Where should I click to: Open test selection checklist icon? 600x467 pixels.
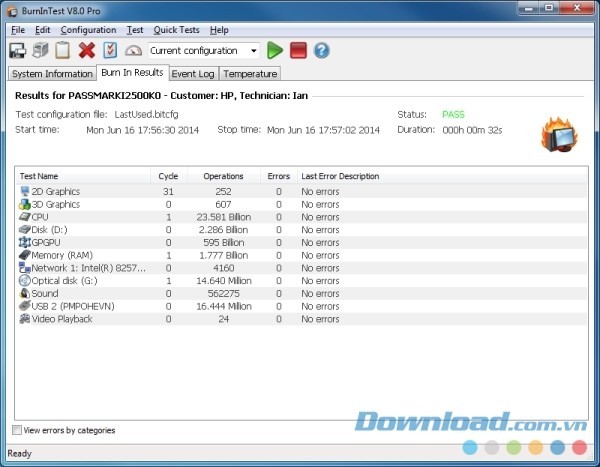click(x=110, y=51)
